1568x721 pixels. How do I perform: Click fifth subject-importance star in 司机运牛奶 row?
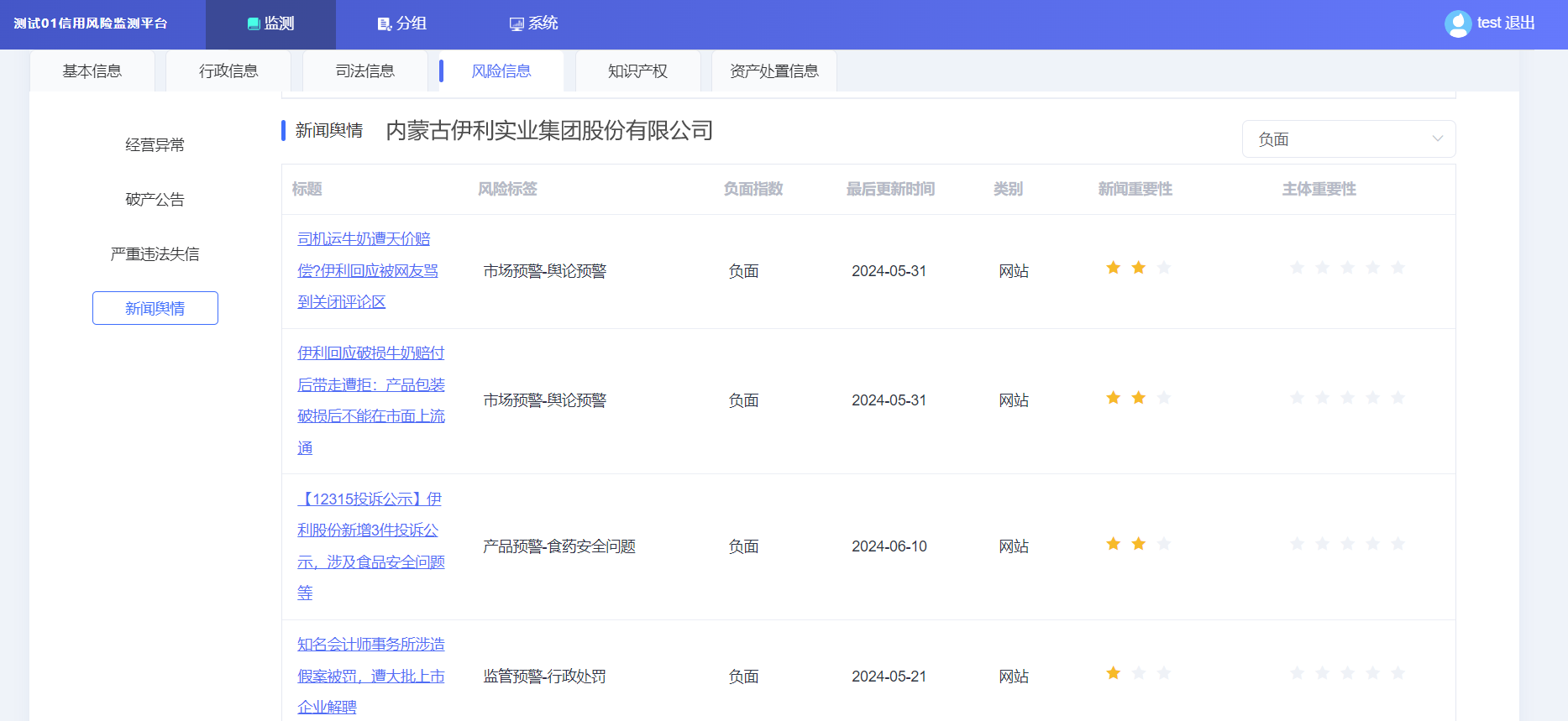pos(1398,268)
